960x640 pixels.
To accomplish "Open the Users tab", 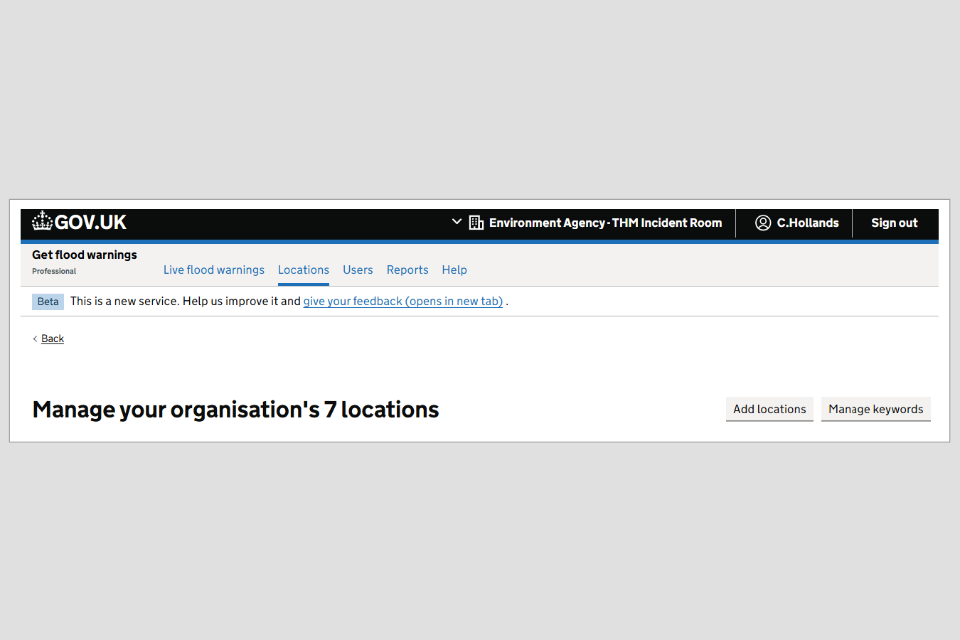I will click(x=358, y=270).
